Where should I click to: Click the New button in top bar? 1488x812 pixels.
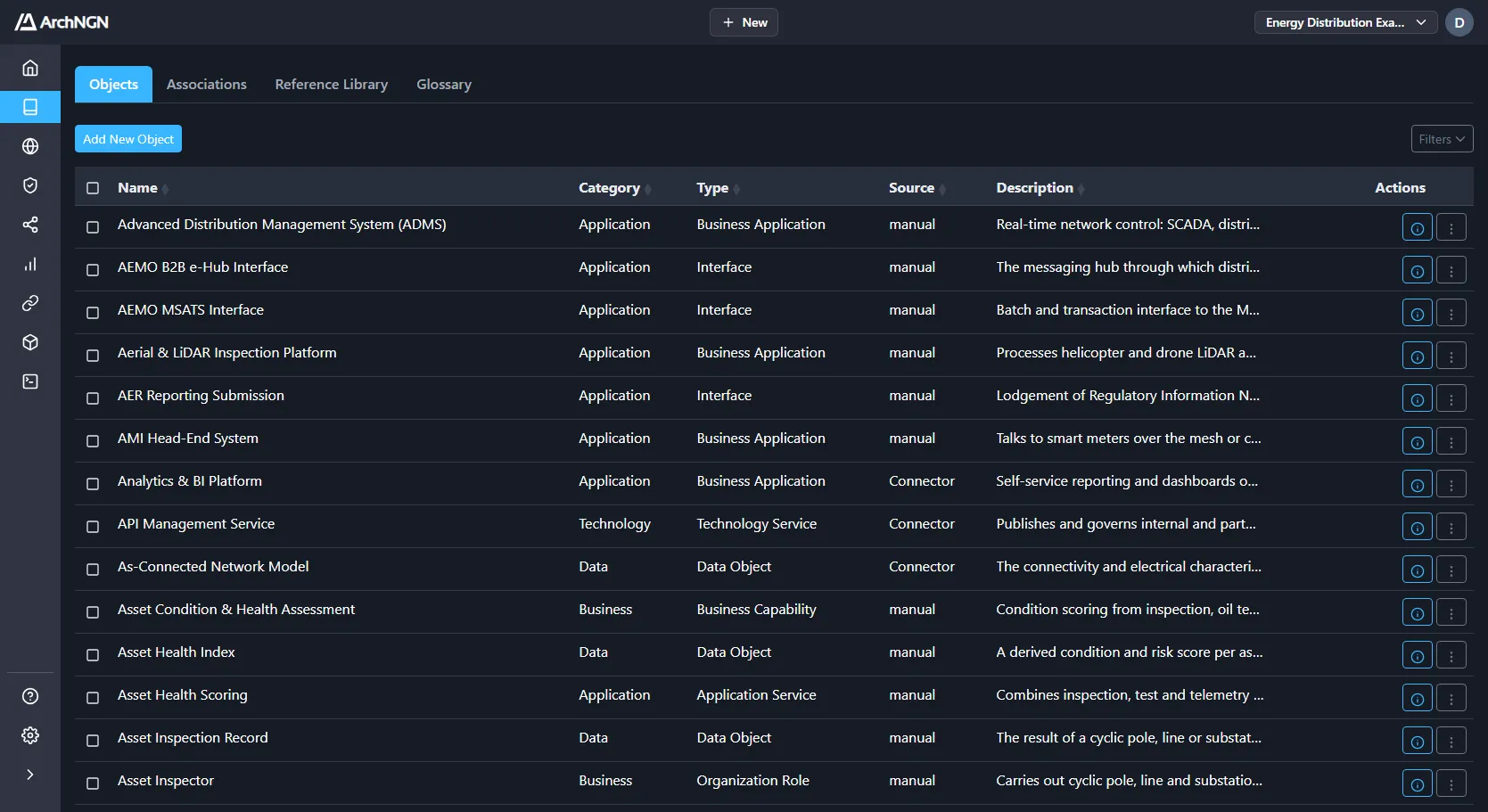click(x=744, y=22)
